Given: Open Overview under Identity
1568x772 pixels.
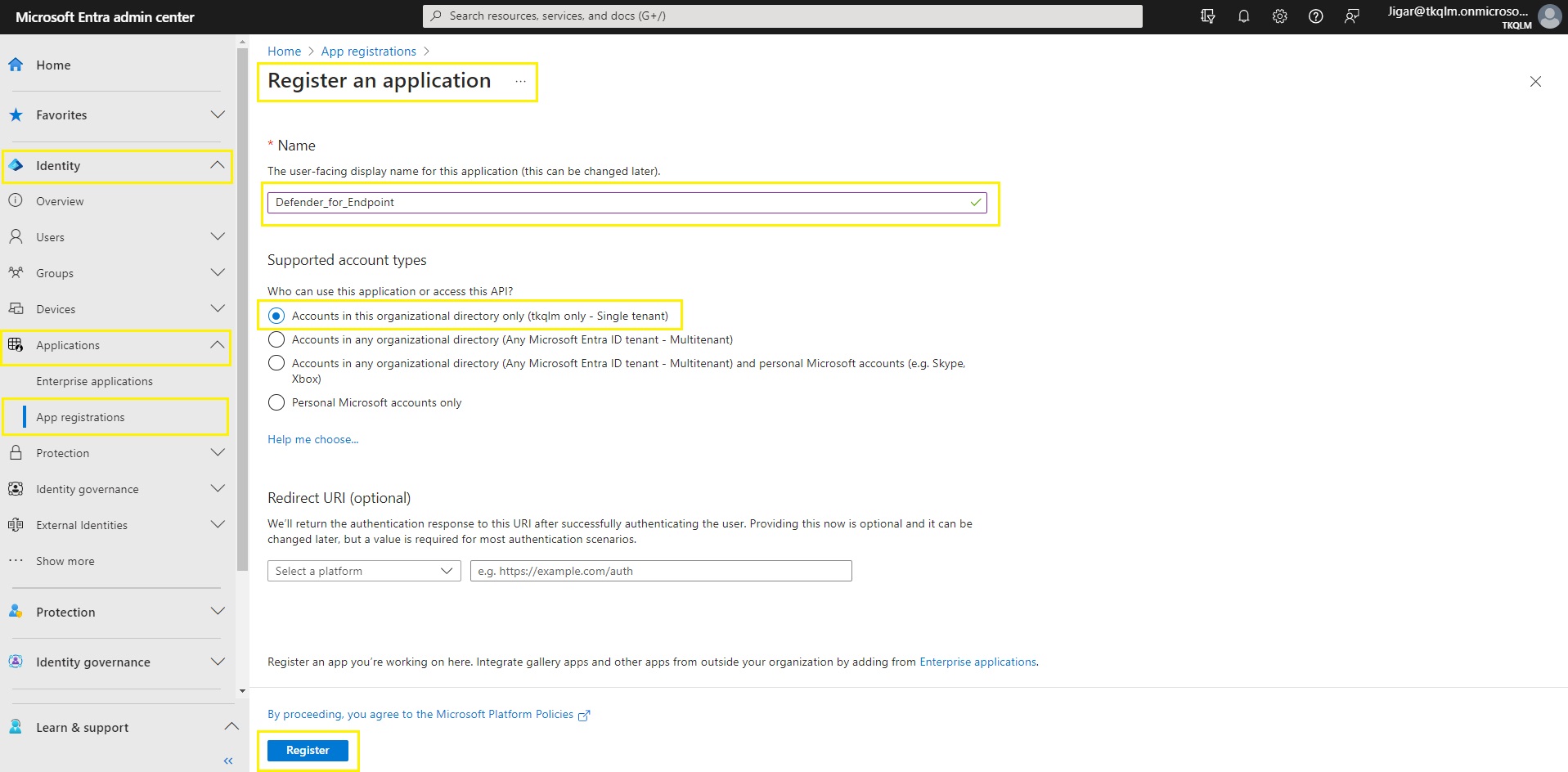Looking at the screenshot, I should tap(60, 201).
